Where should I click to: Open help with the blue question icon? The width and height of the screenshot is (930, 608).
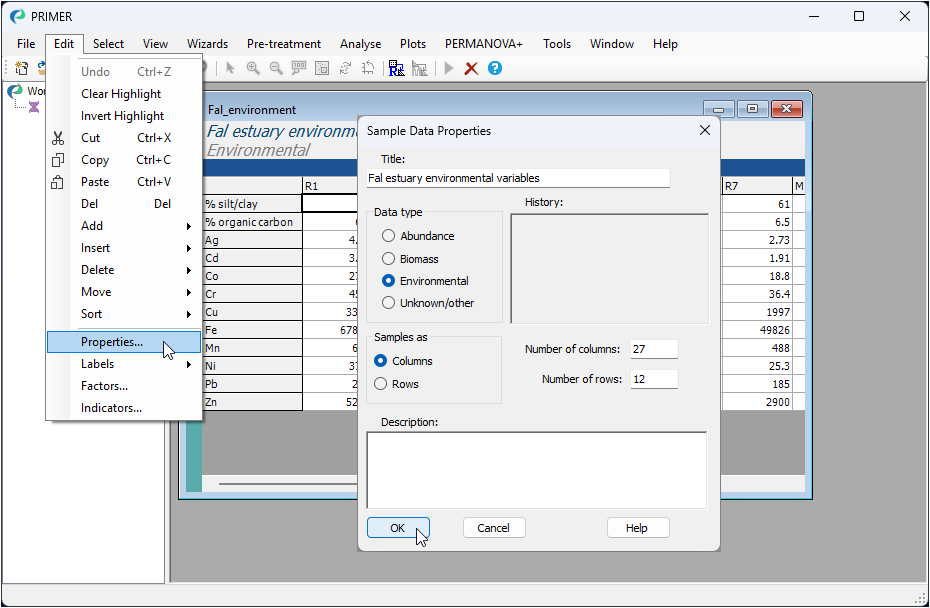point(494,68)
